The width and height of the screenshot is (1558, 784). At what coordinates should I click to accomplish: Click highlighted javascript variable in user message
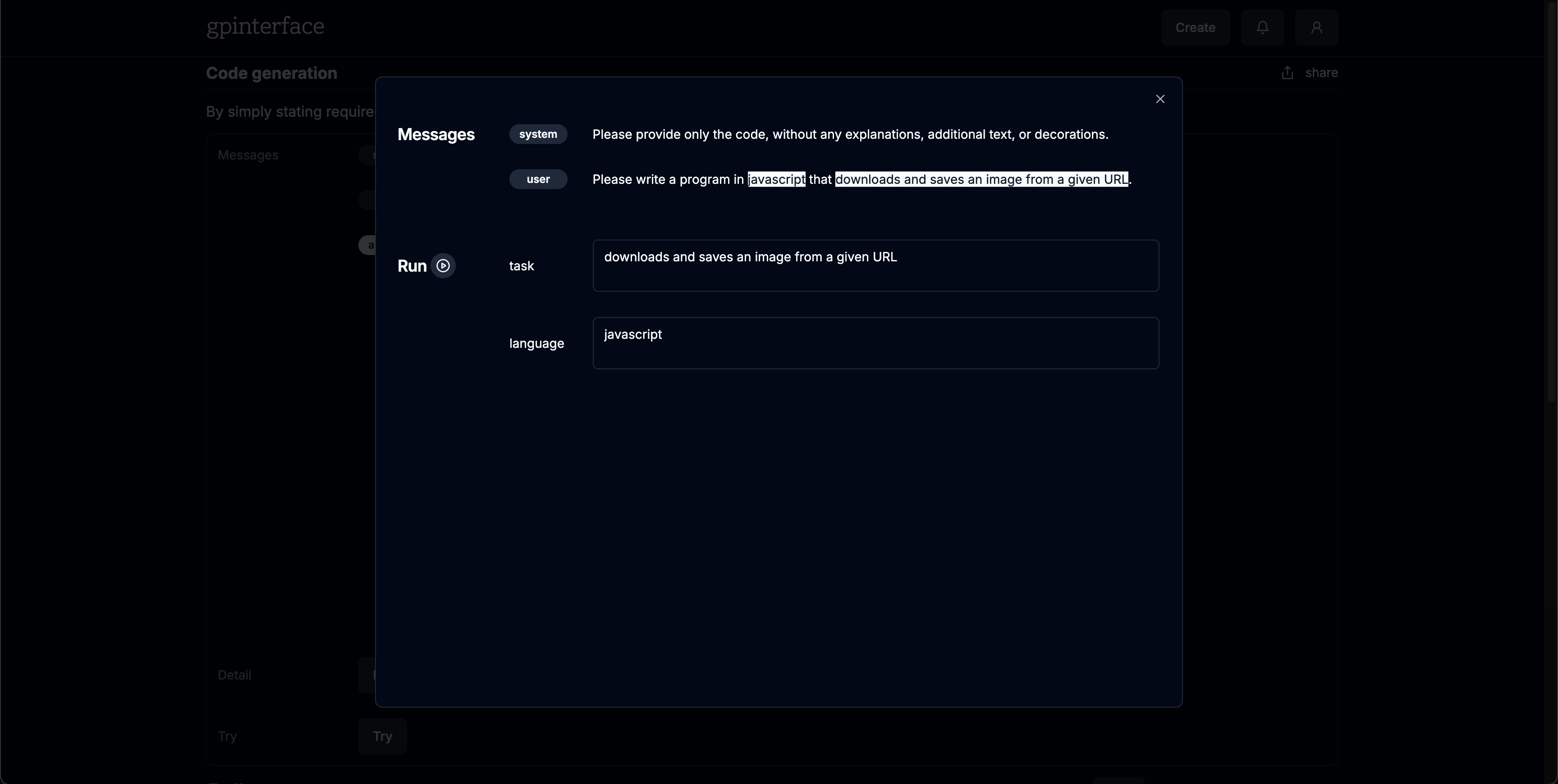point(776,179)
